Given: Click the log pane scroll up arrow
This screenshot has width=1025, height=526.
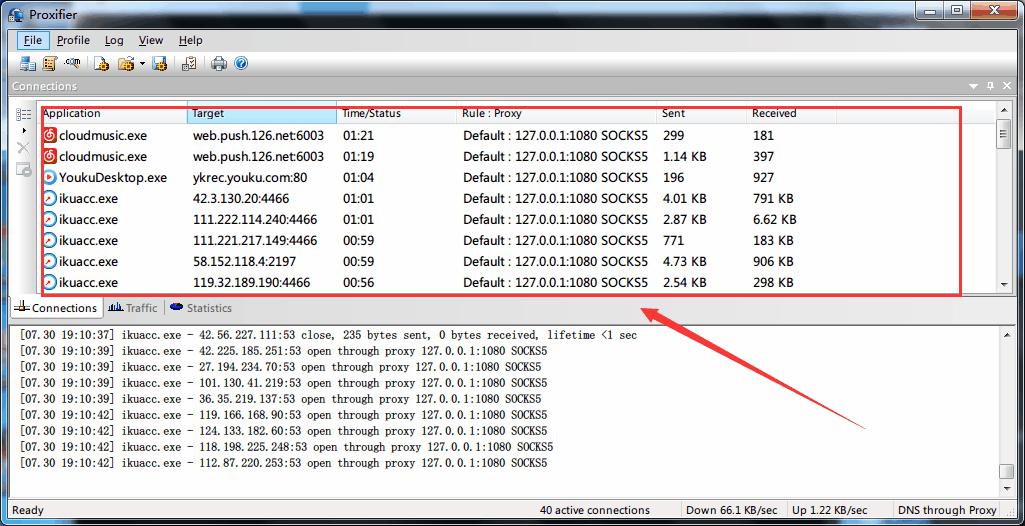Looking at the screenshot, I should (x=1006, y=335).
